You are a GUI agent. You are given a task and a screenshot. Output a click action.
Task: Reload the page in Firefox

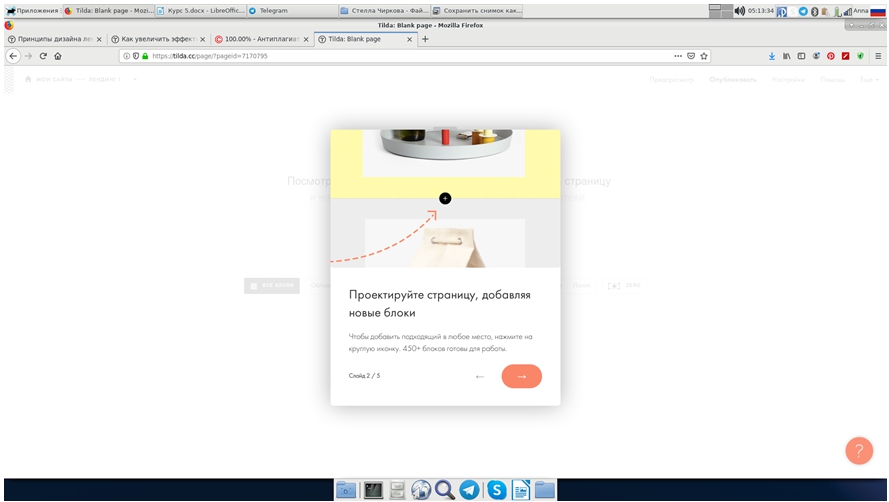click(43, 56)
